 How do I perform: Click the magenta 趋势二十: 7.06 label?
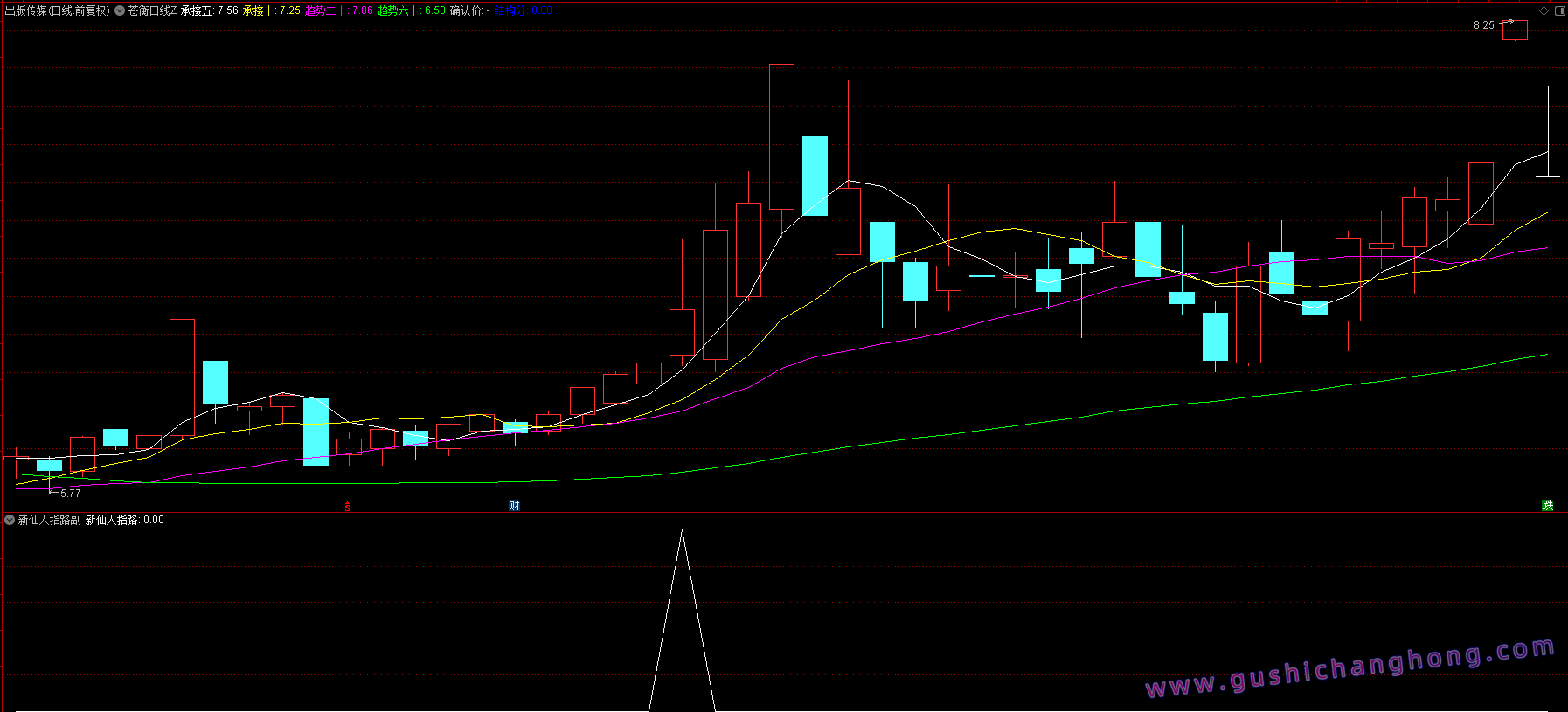[339, 10]
